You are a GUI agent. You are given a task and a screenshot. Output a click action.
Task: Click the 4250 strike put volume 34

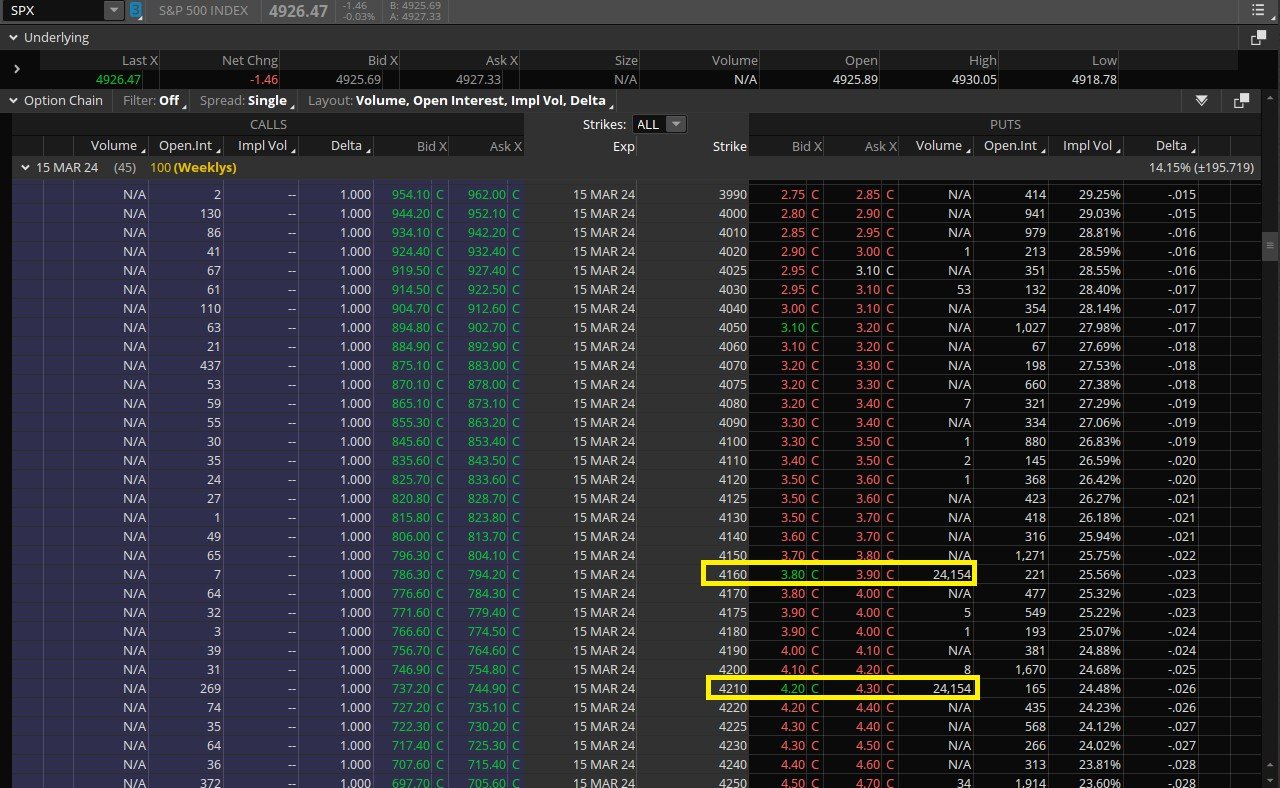963,783
